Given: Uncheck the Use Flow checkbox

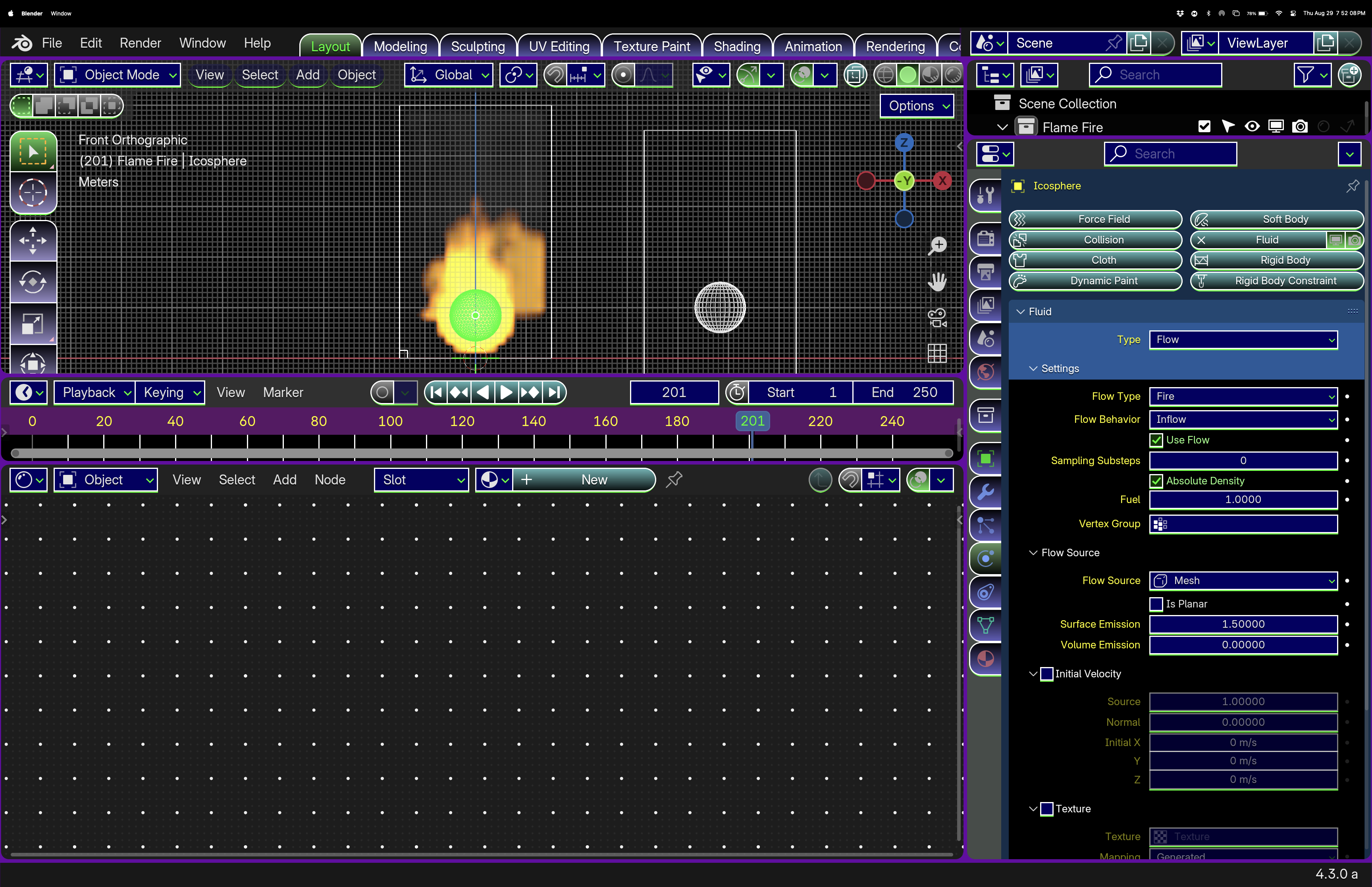Looking at the screenshot, I should 1156,440.
